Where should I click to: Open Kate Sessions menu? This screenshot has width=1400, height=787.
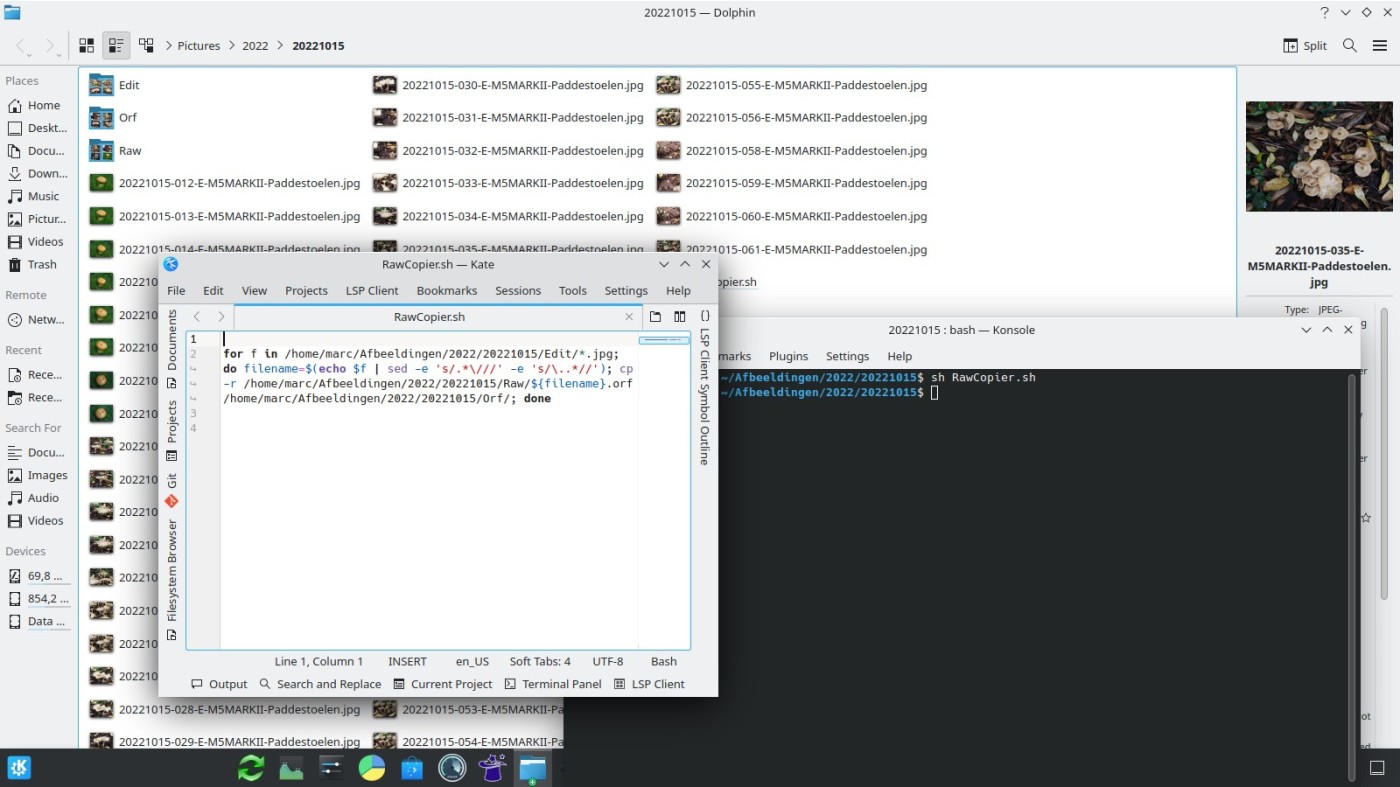pyautogui.click(x=518, y=290)
